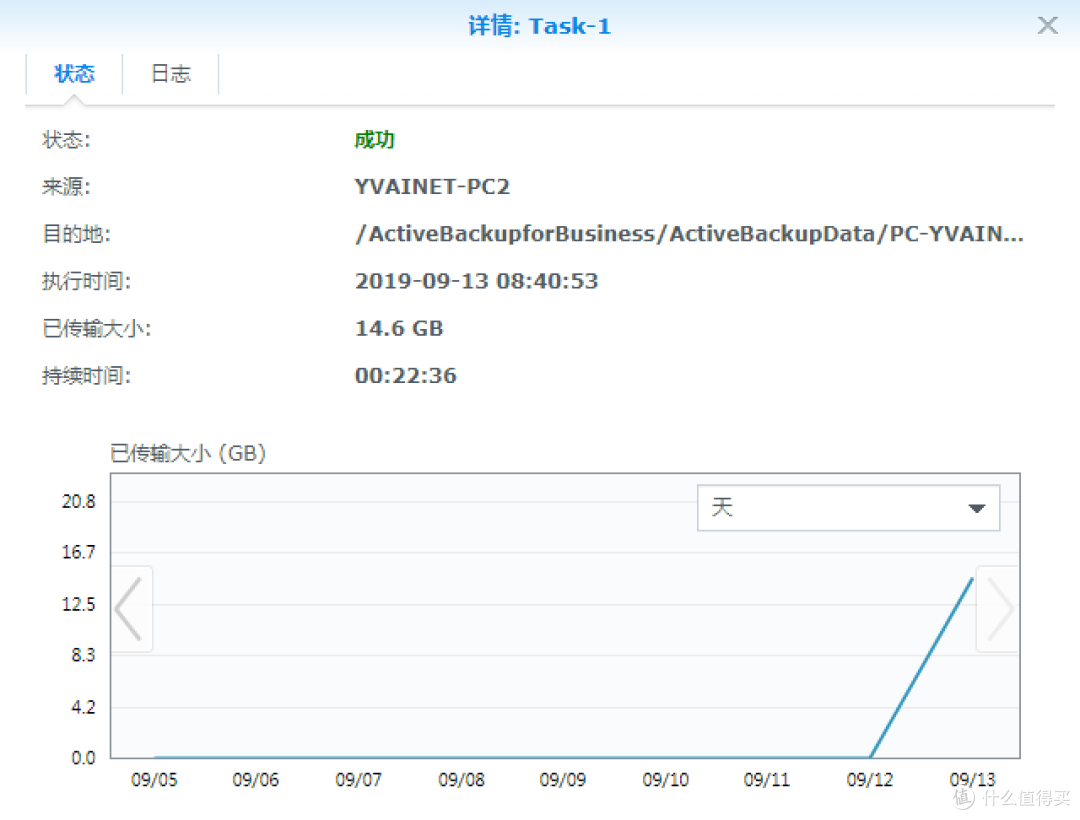This screenshot has height=820, width=1080.
Task: Click the green 成功 status value
Action: pos(374,140)
